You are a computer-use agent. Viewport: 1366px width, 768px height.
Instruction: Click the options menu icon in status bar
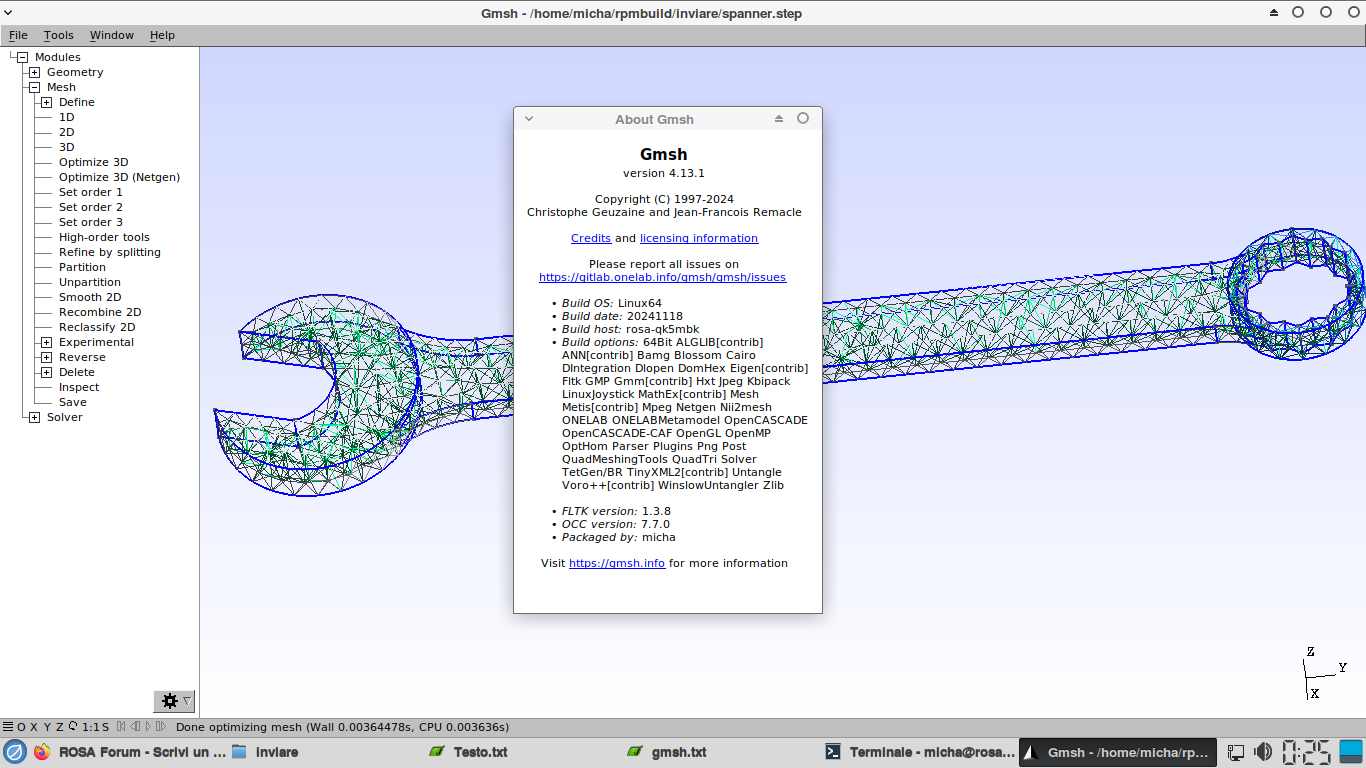point(7,727)
